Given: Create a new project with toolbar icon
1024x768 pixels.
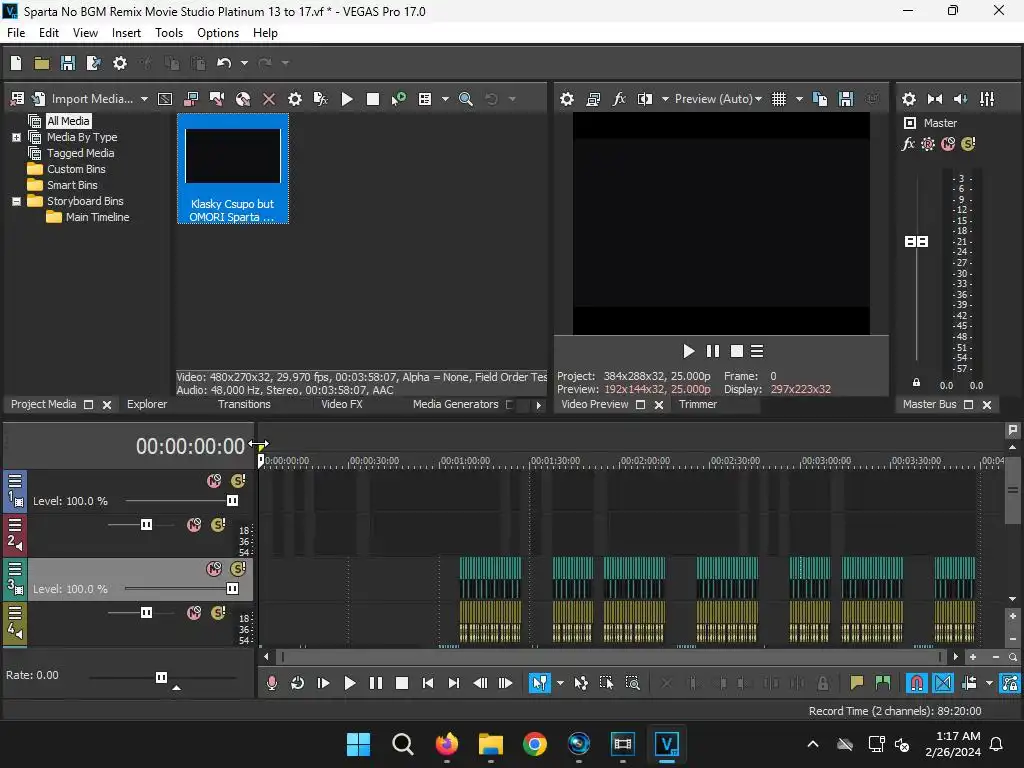Looking at the screenshot, I should coord(16,63).
